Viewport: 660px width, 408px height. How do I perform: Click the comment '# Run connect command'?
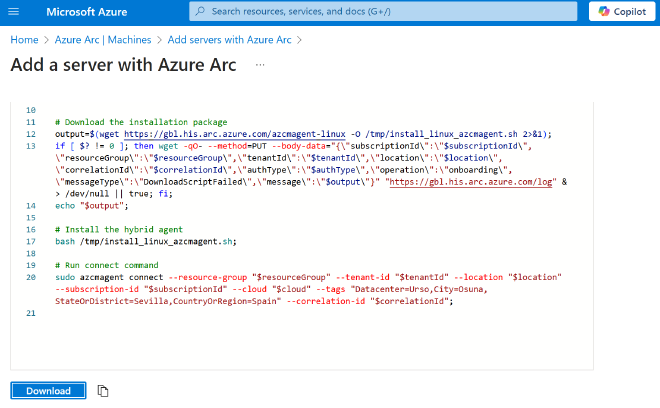point(106,265)
